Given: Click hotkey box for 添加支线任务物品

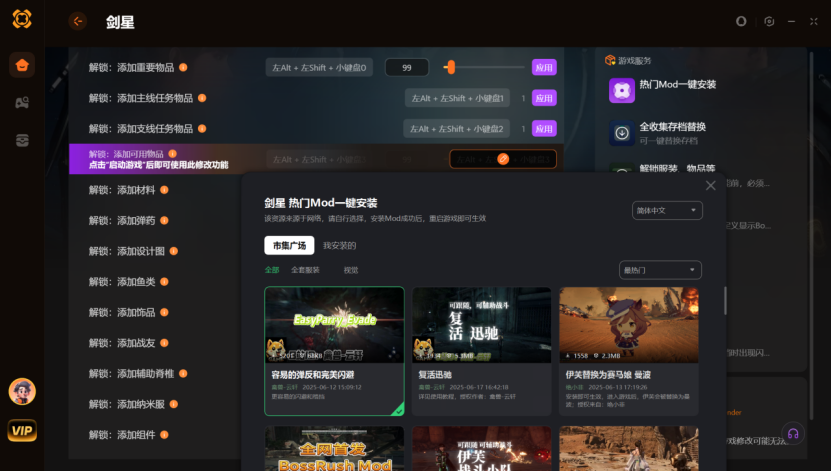Looking at the screenshot, I should [x=459, y=129].
